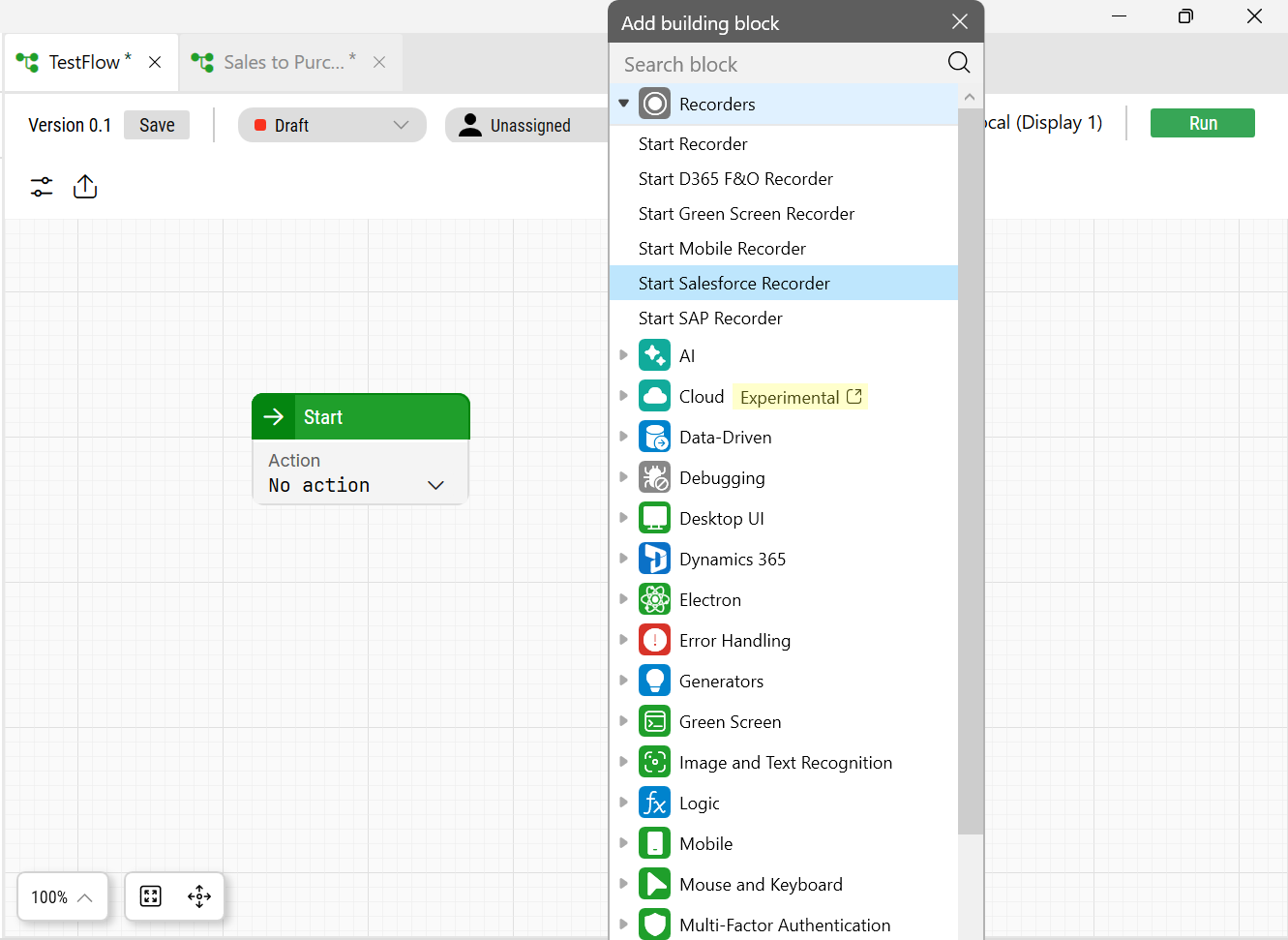
Task: Click the flow settings sliders icon
Action: [x=42, y=187]
